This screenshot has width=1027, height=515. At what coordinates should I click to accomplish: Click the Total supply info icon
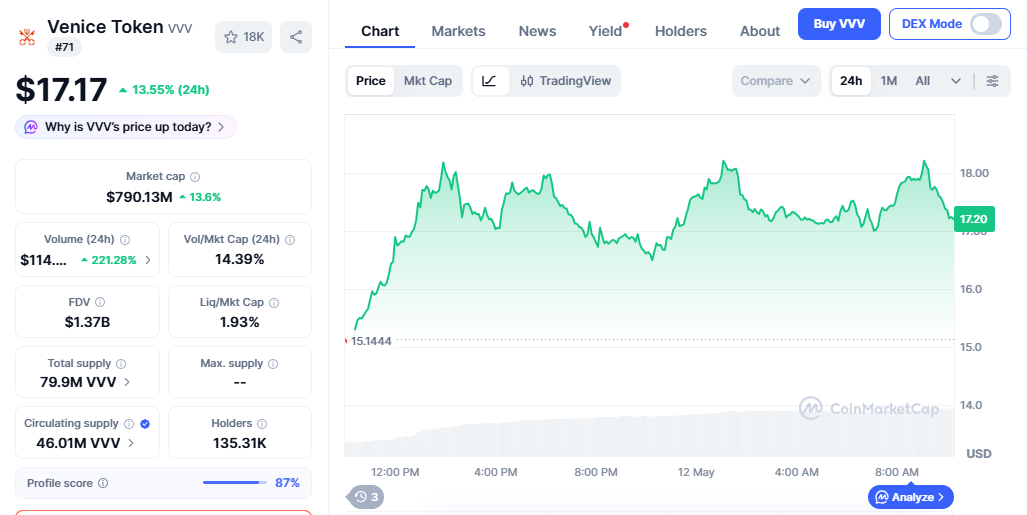[x=121, y=364]
